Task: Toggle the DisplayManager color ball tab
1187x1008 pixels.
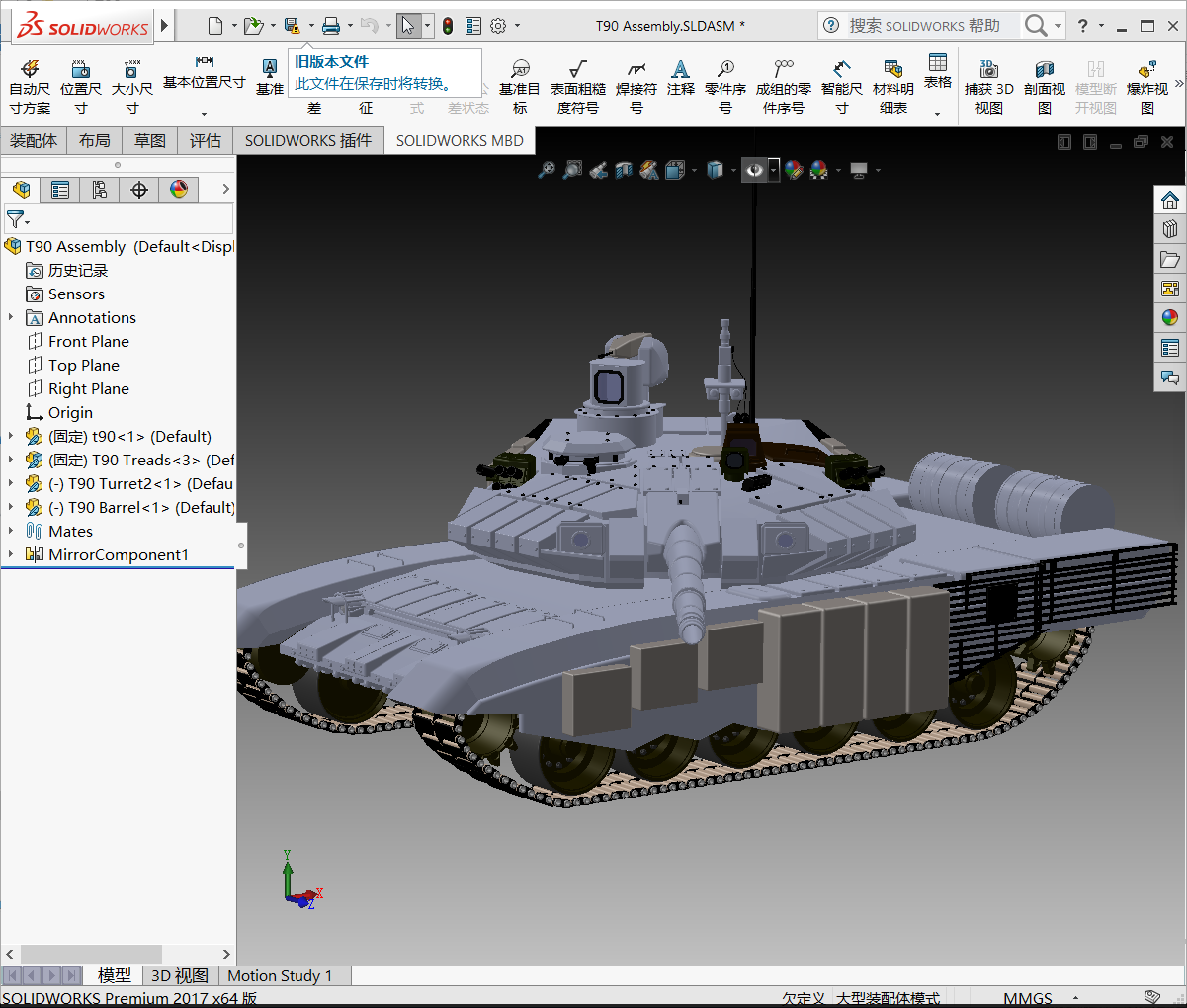Action: (179, 190)
